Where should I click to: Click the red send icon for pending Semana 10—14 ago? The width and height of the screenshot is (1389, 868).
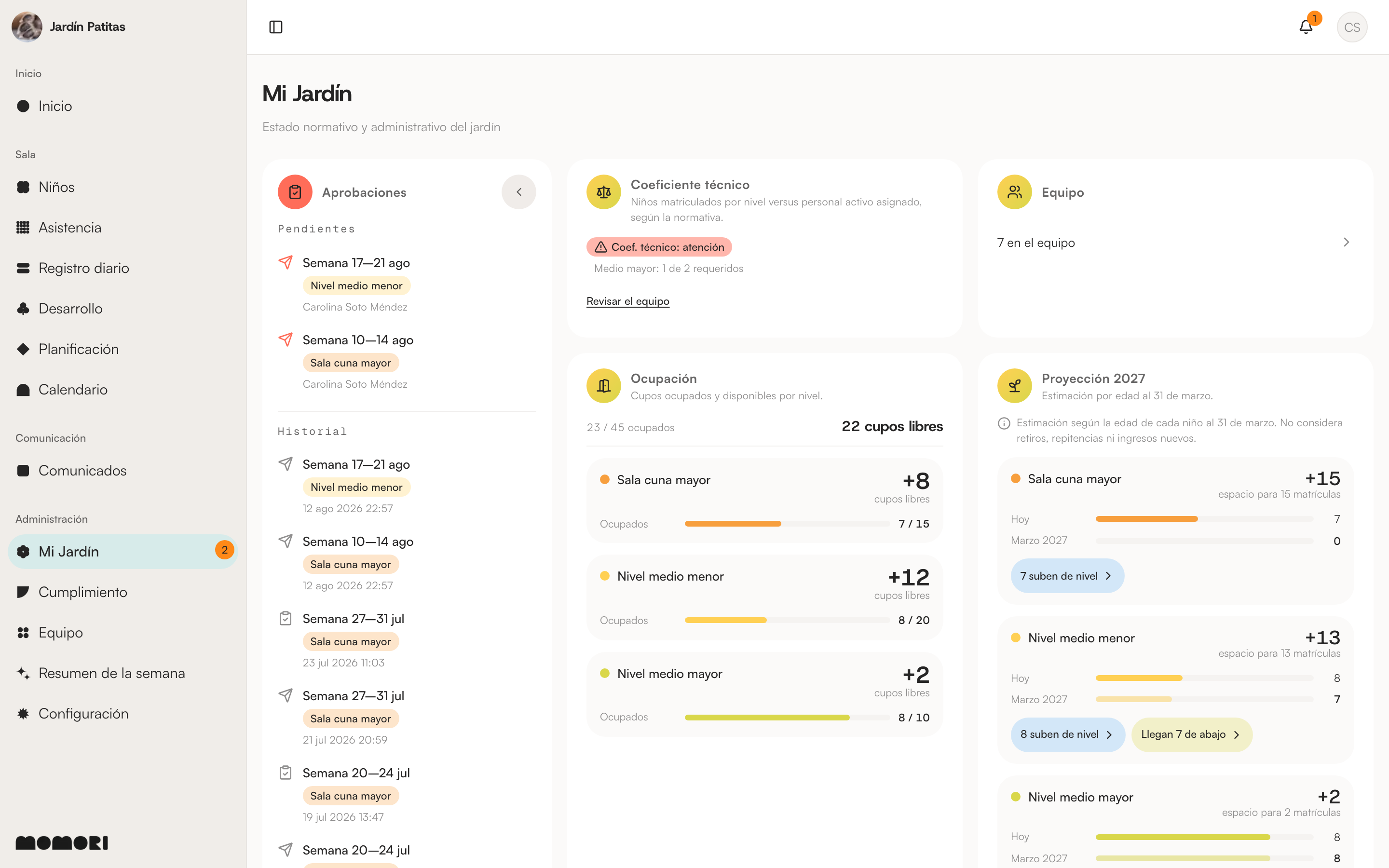click(x=285, y=339)
